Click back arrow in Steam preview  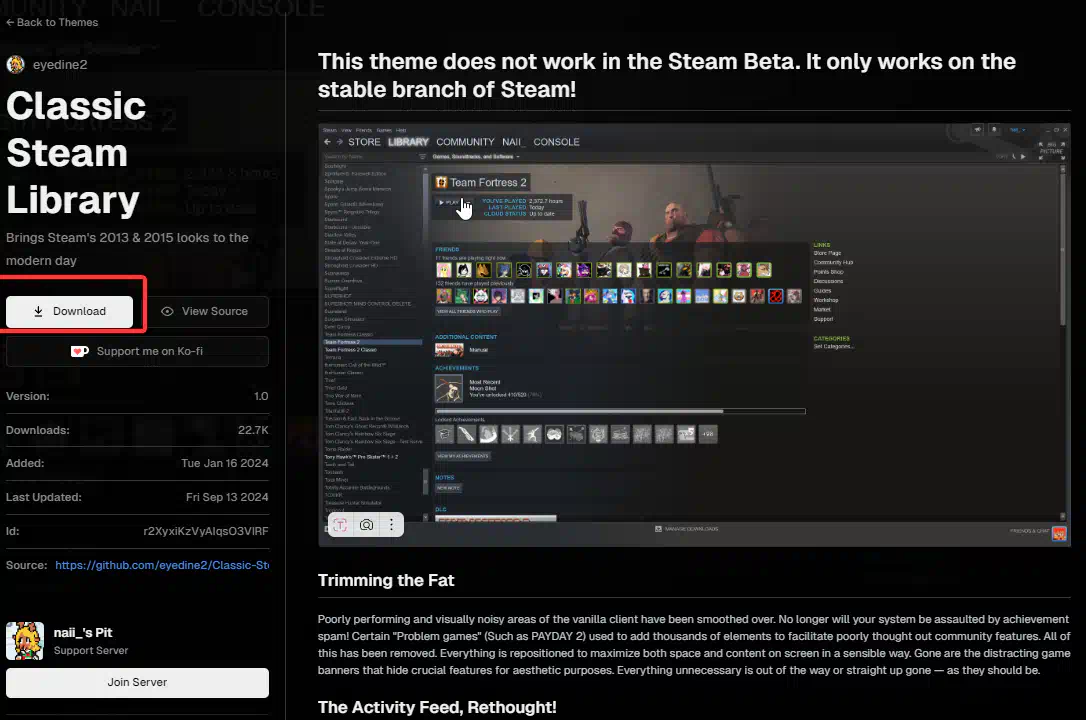(x=327, y=142)
